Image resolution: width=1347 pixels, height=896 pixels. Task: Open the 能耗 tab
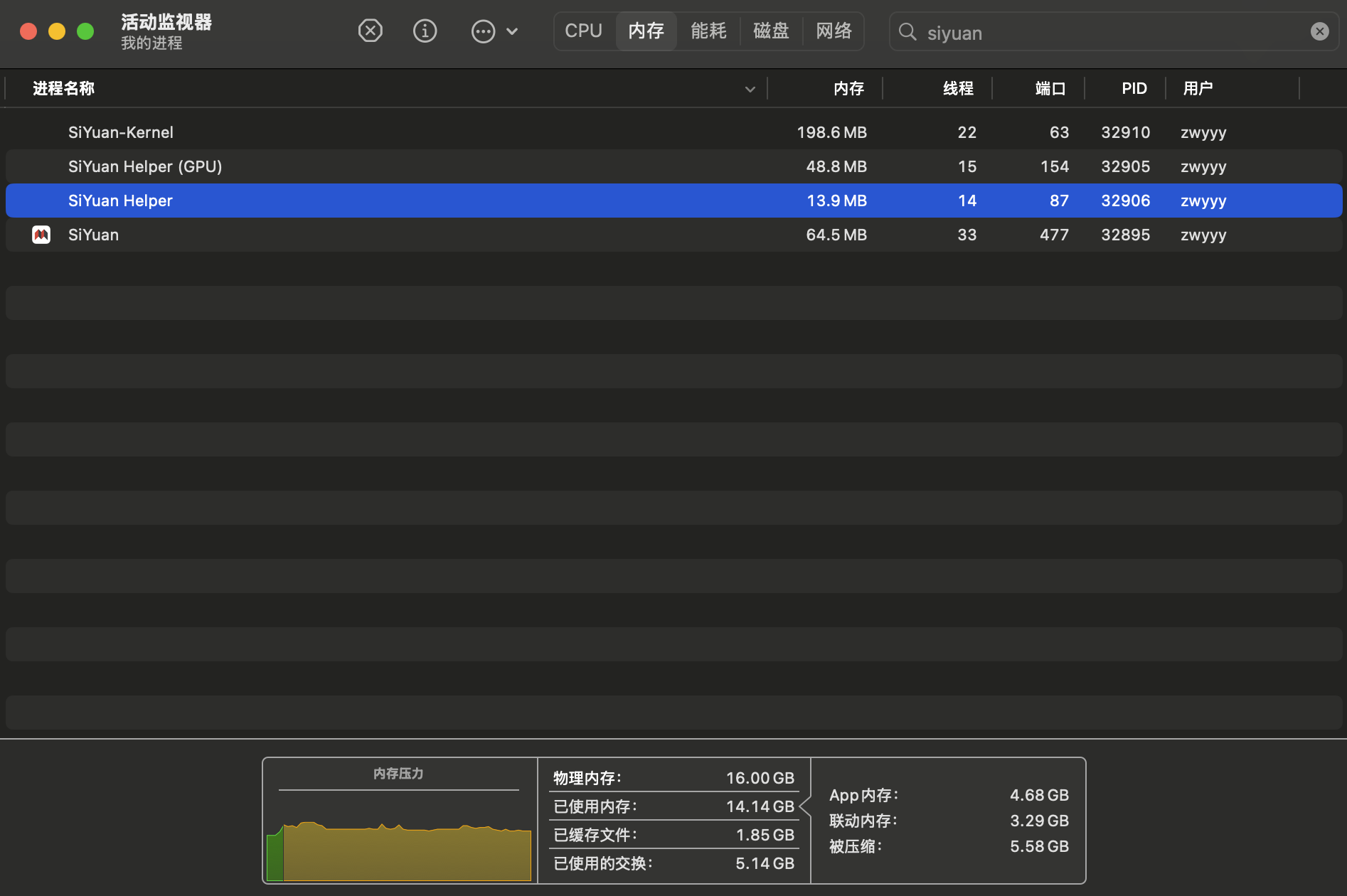708,31
